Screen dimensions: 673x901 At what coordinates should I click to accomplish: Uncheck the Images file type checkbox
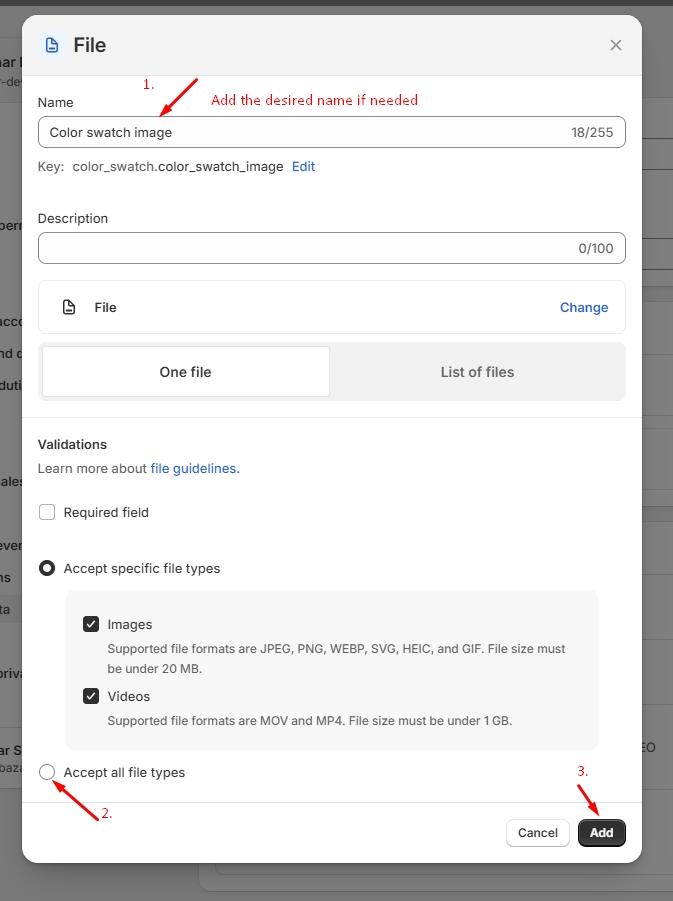coord(91,624)
